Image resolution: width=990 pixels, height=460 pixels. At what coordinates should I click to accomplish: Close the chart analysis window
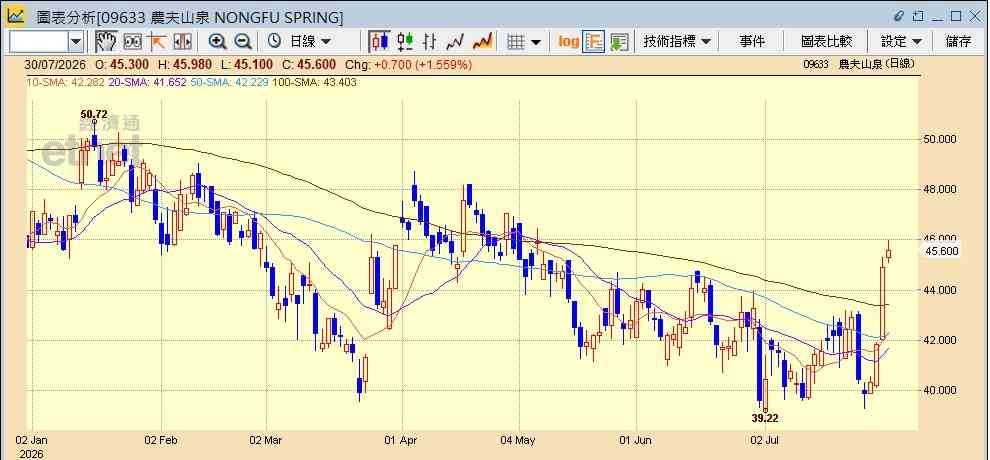click(974, 16)
